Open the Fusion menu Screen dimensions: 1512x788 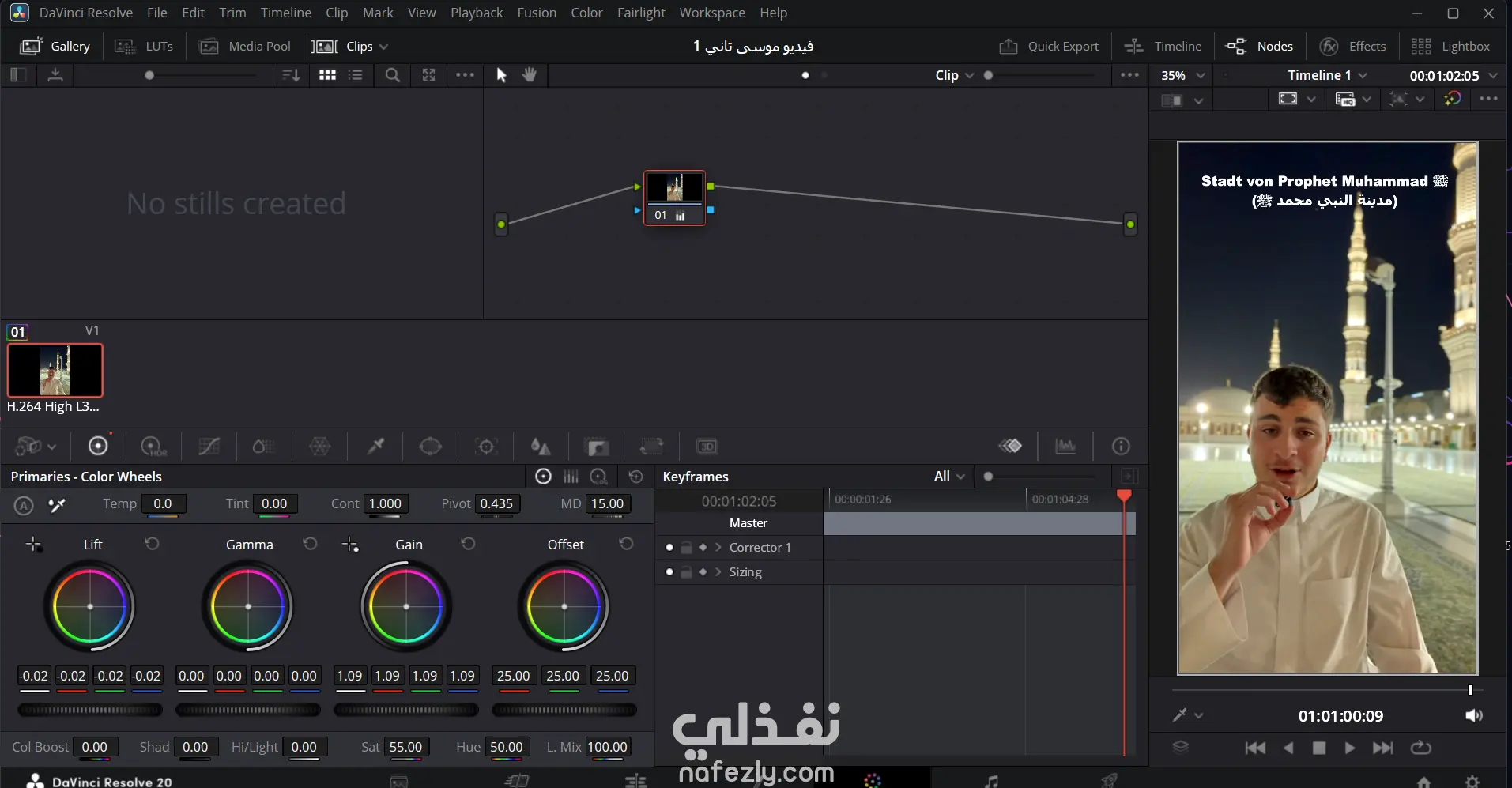tap(537, 13)
